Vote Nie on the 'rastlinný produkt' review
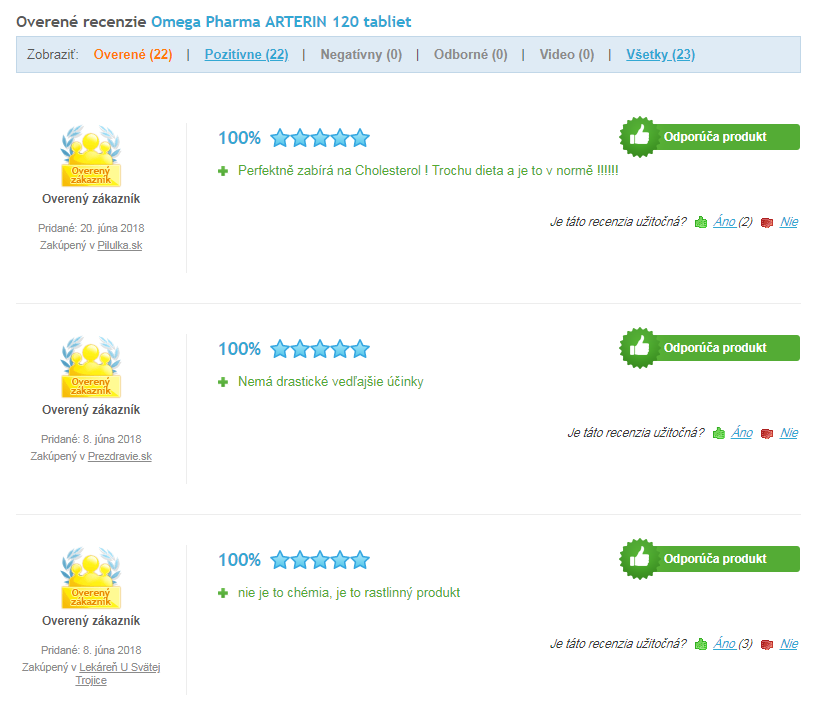This screenshot has height=706, width=825. (789, 644)
